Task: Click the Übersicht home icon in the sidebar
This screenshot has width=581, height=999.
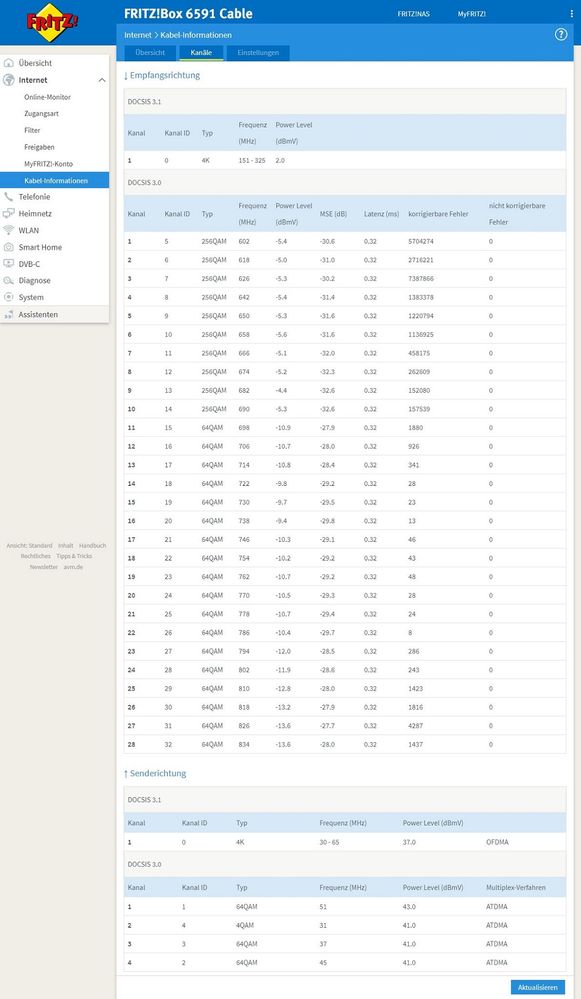Action: tap(9, 63)
